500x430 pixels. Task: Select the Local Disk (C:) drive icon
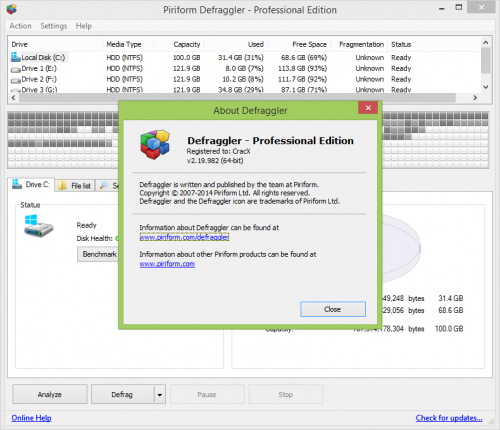pyautogui.click(x=16, y=57)
